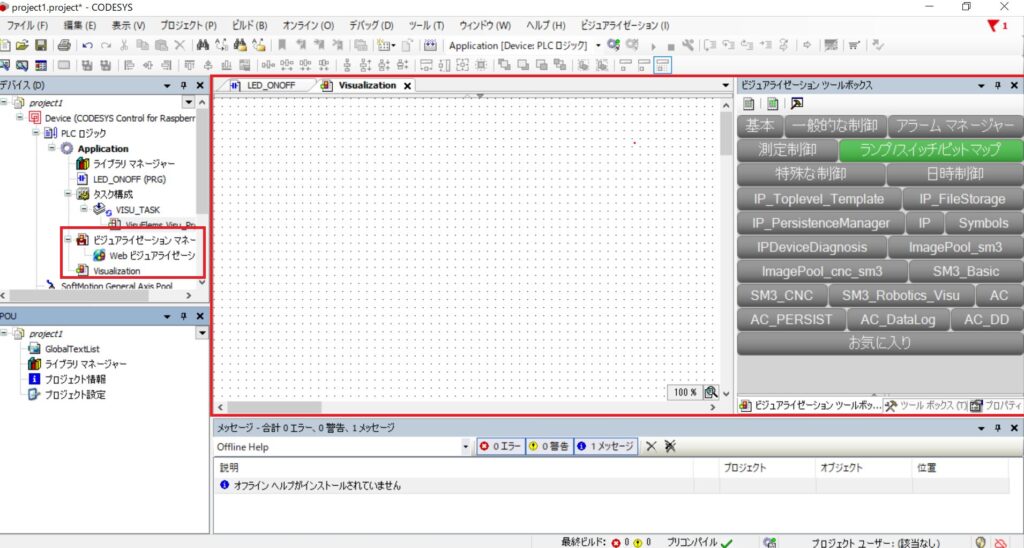Select the 測定制御 toolbox category button
The height and width of the screenshot is (548, 1024).
[x=787, y=149]
